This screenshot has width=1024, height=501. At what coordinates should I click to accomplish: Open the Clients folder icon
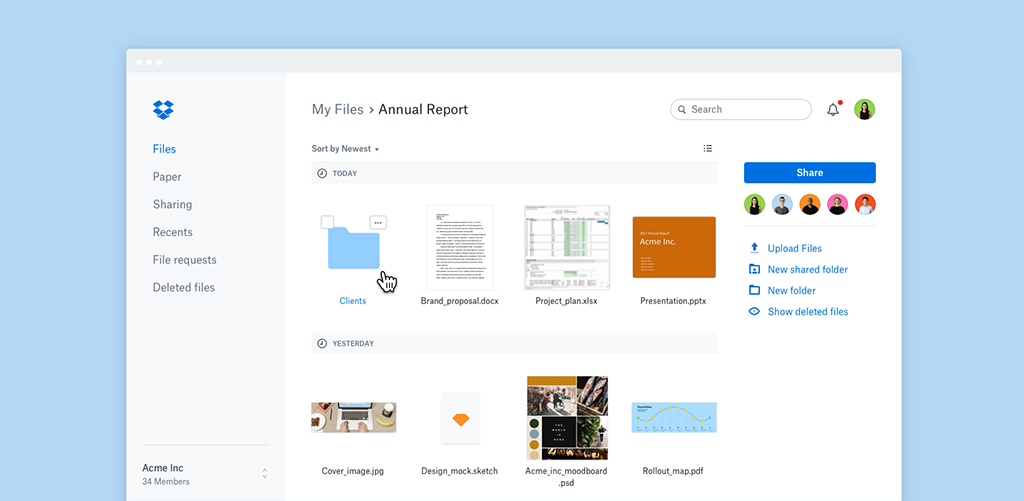pos(353,249)
